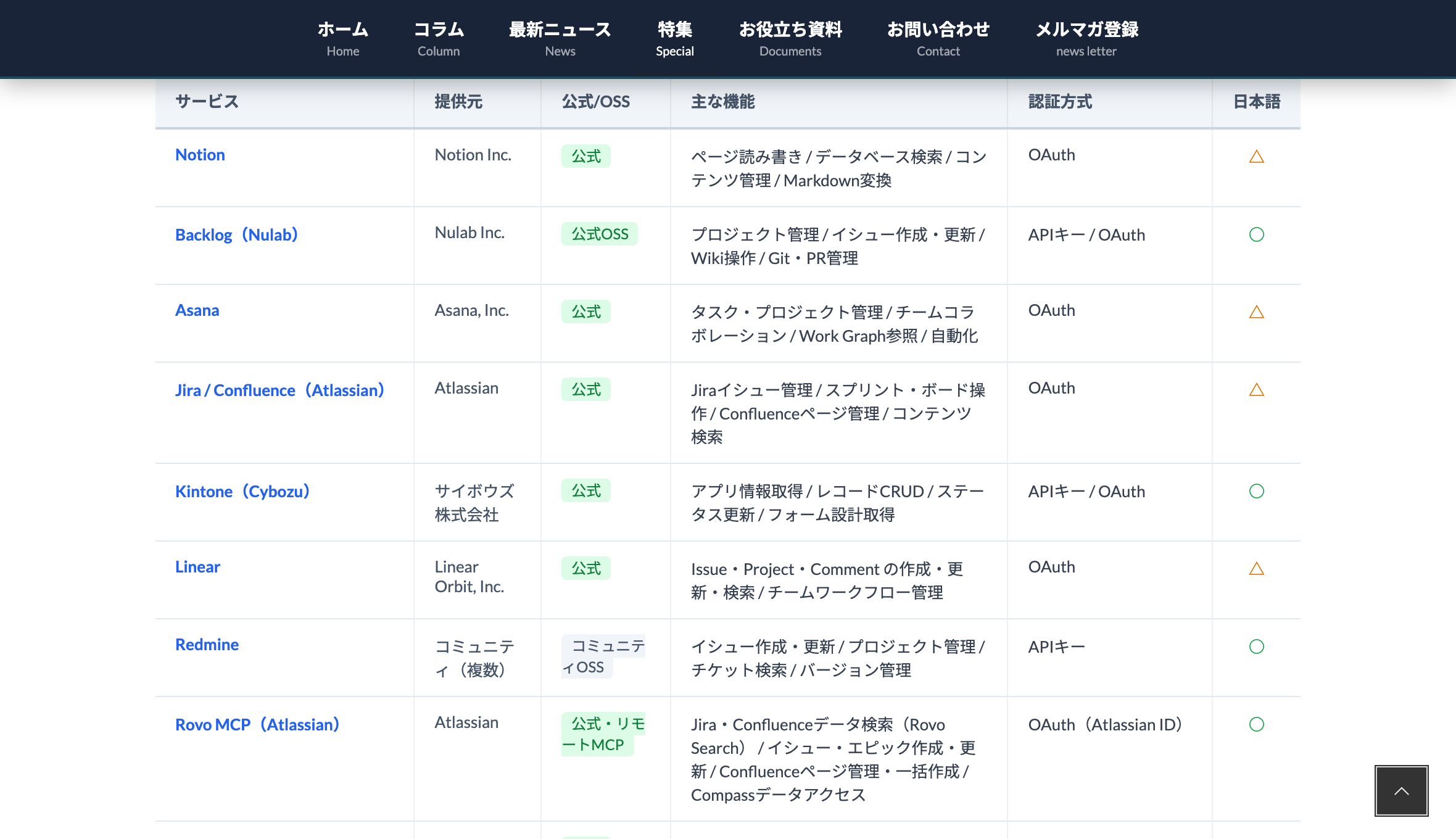Click the triangle icon in Linear row
The height and width of the screenshot is (839, 1456).
point(1257,569)
